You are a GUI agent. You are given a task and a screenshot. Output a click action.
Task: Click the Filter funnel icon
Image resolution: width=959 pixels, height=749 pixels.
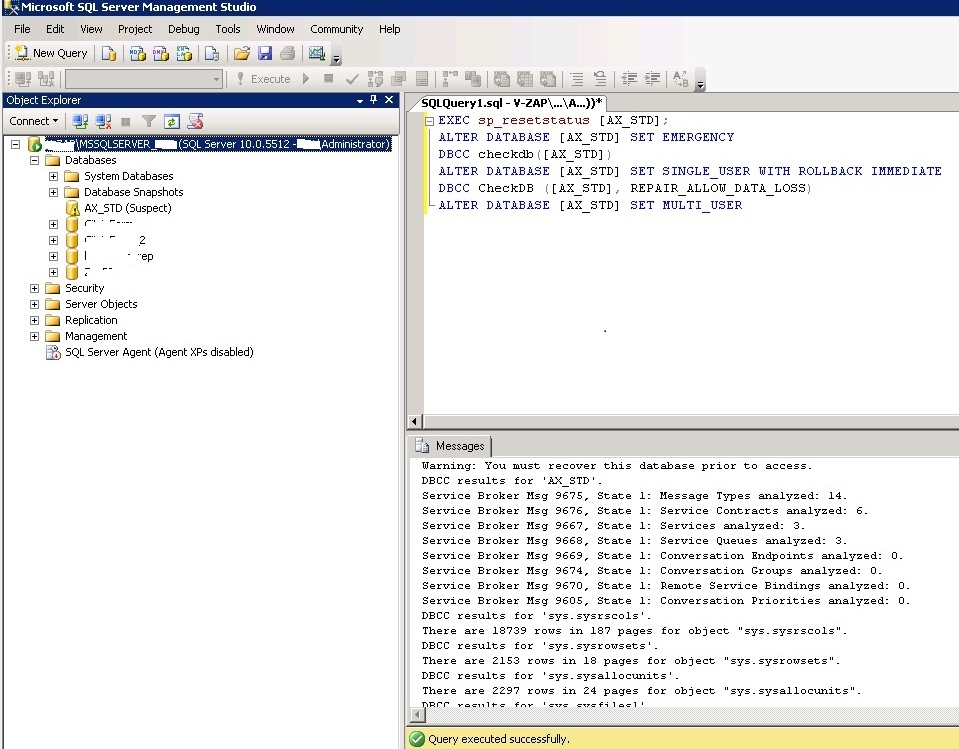(149, 121)
